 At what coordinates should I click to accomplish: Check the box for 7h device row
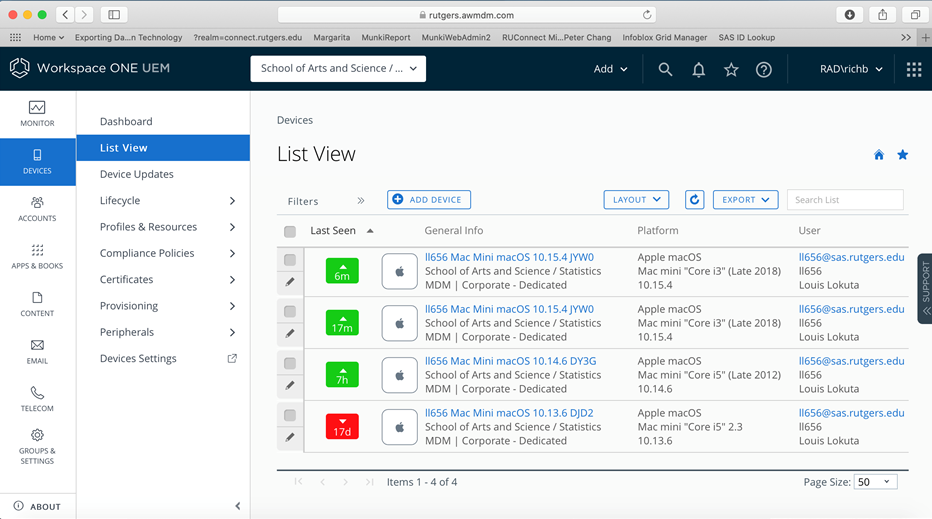coord(289,363)
